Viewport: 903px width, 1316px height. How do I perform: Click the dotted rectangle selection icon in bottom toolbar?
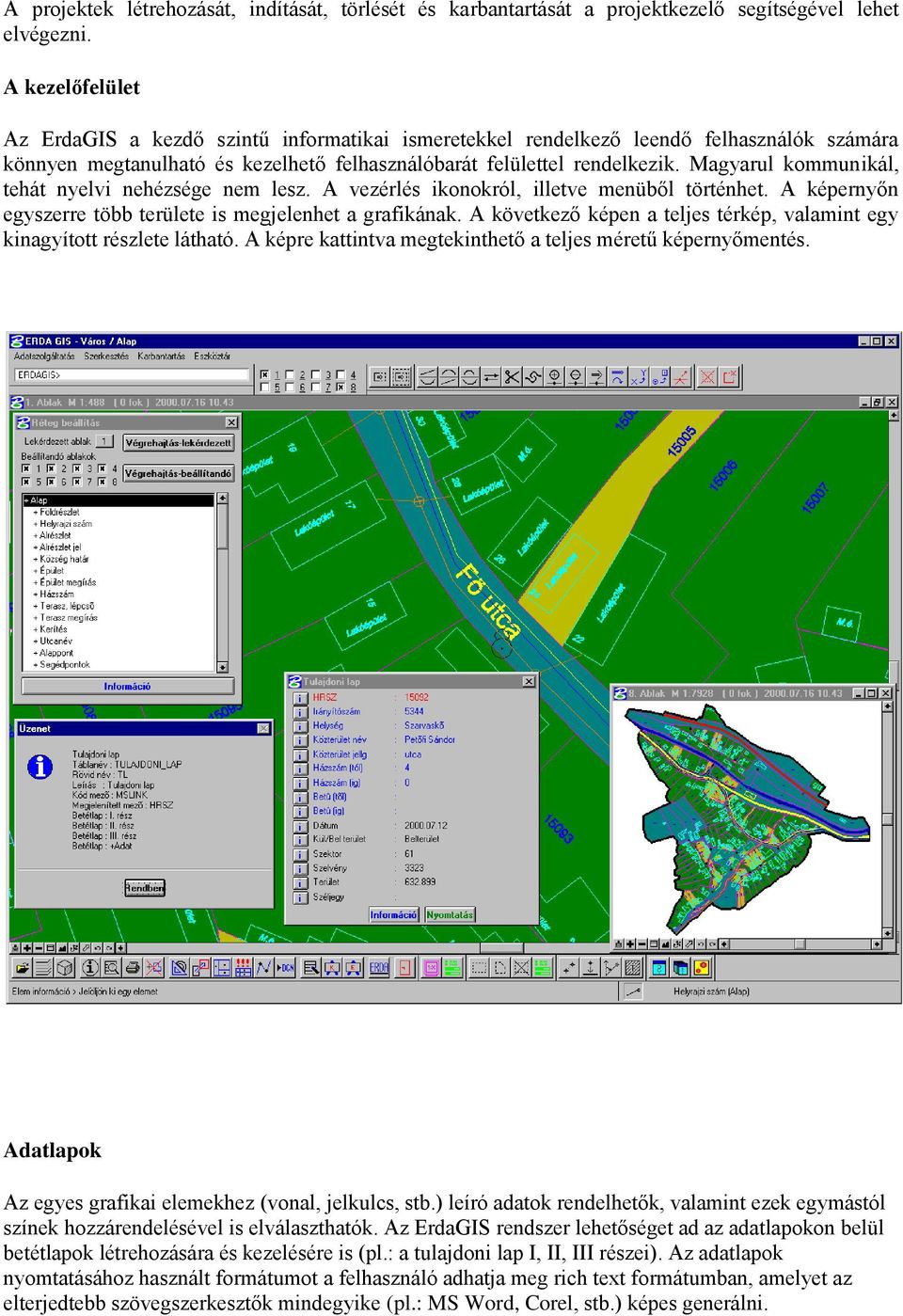coord(480,967)
